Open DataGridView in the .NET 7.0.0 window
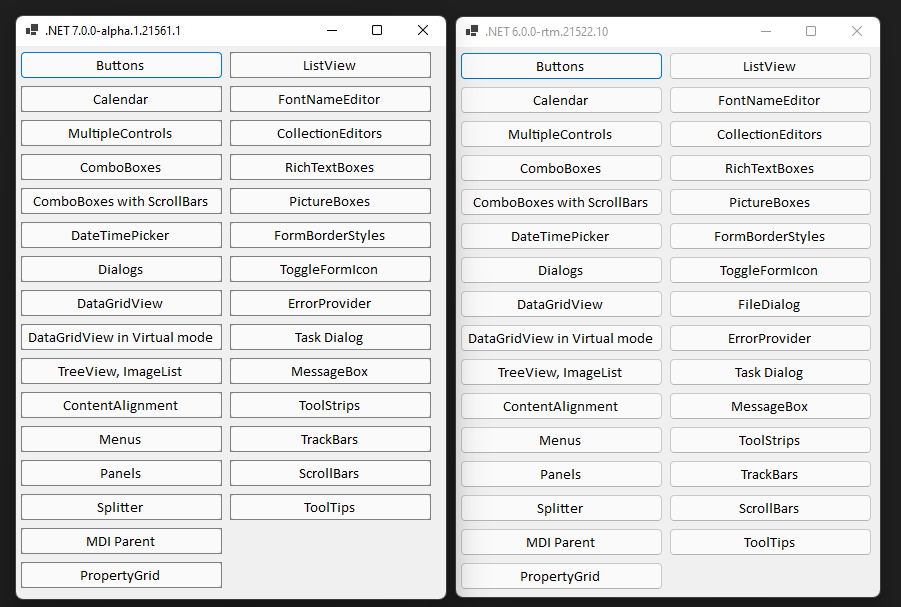This screenshot has height=607, width=901. (x=121, y=303)
